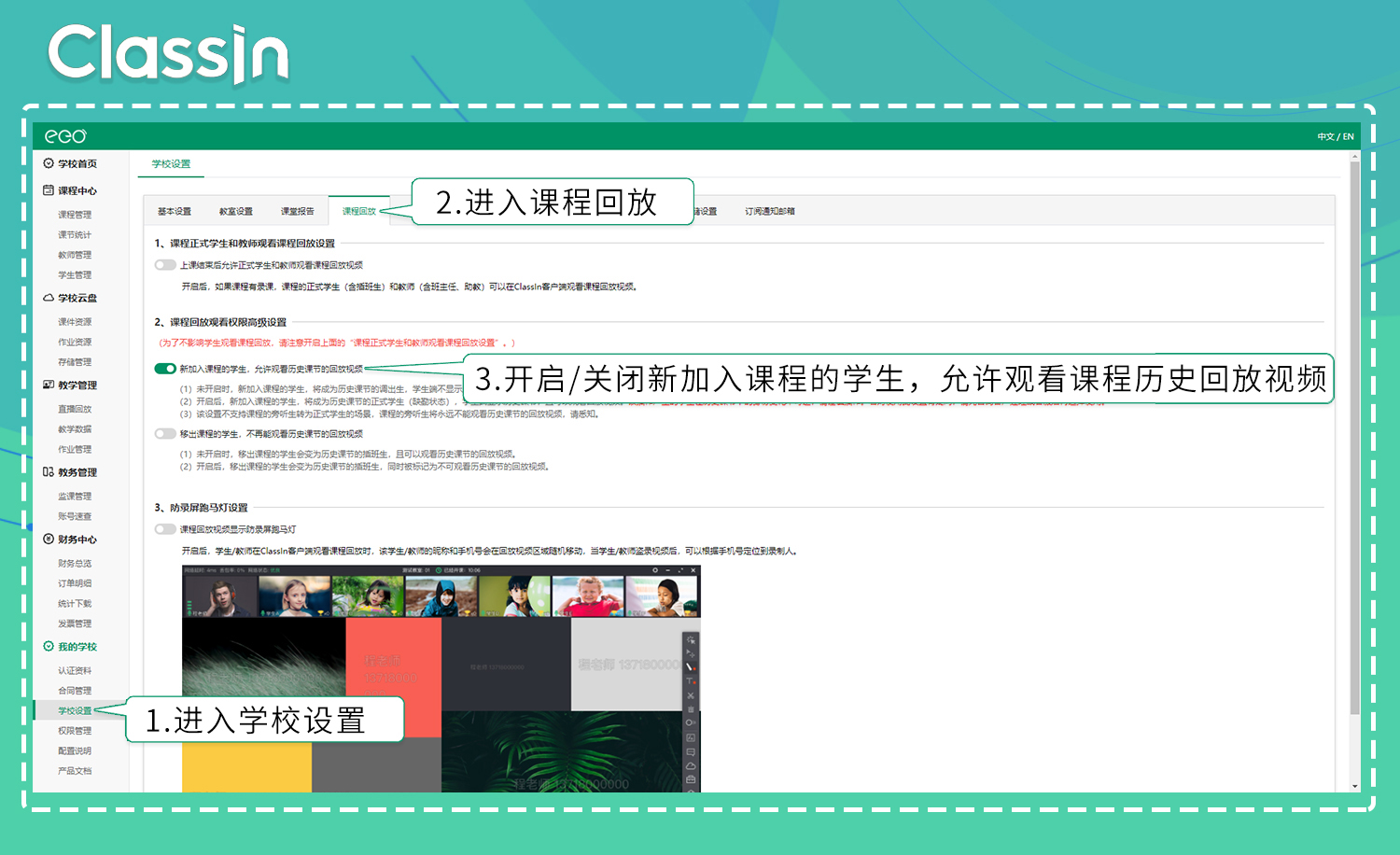Screen dimensions: 1400x855
Task: Enable 移出课程的学生 no-replay switch
Action: coord(165,433)
